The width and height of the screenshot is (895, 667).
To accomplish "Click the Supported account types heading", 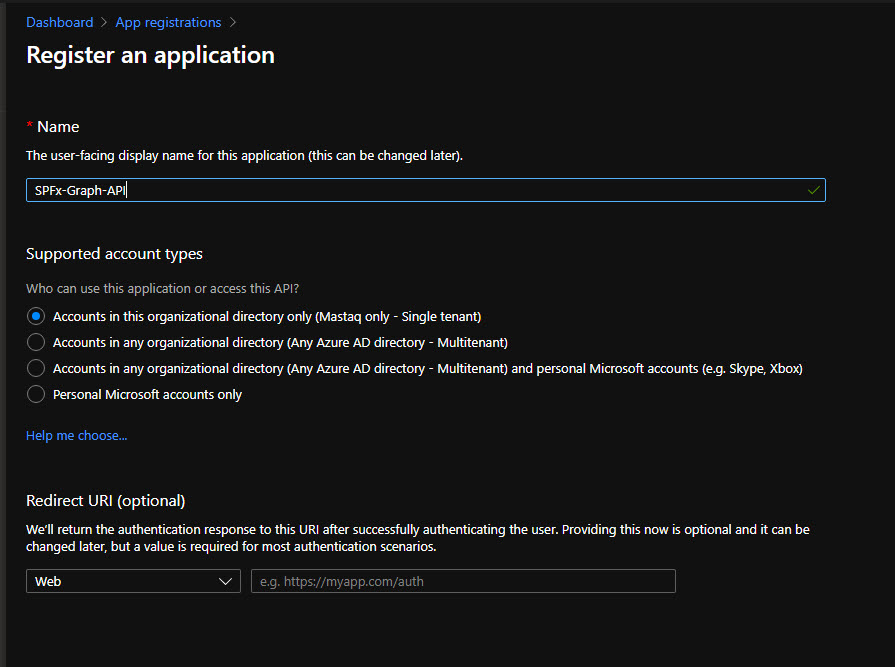I will click(x=114, y=254).
